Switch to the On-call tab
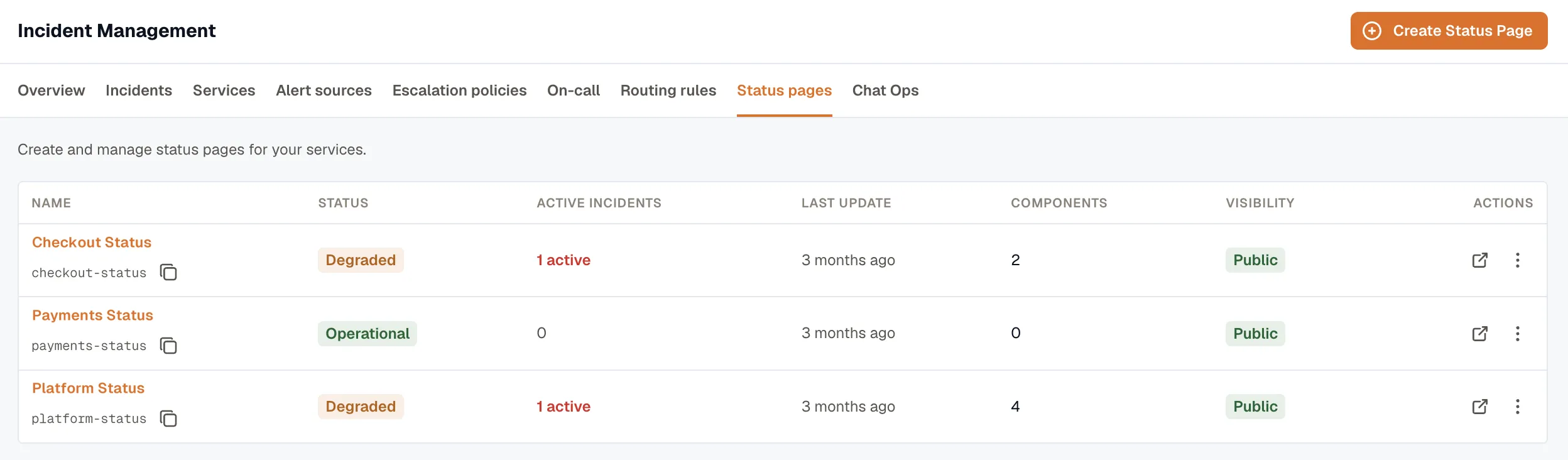This screenshot has width=1568, height=460. coord(574,90)
